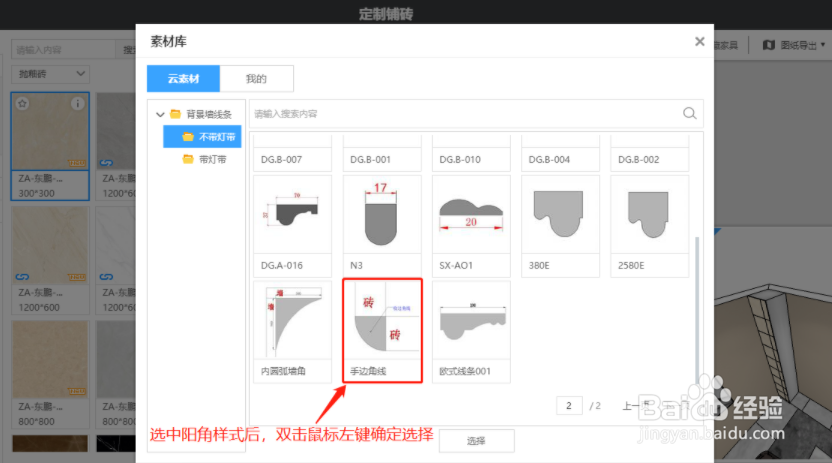
Task: Select the 内圆弧墙角 profile thumbnail
Action: (x=292, y=320)
